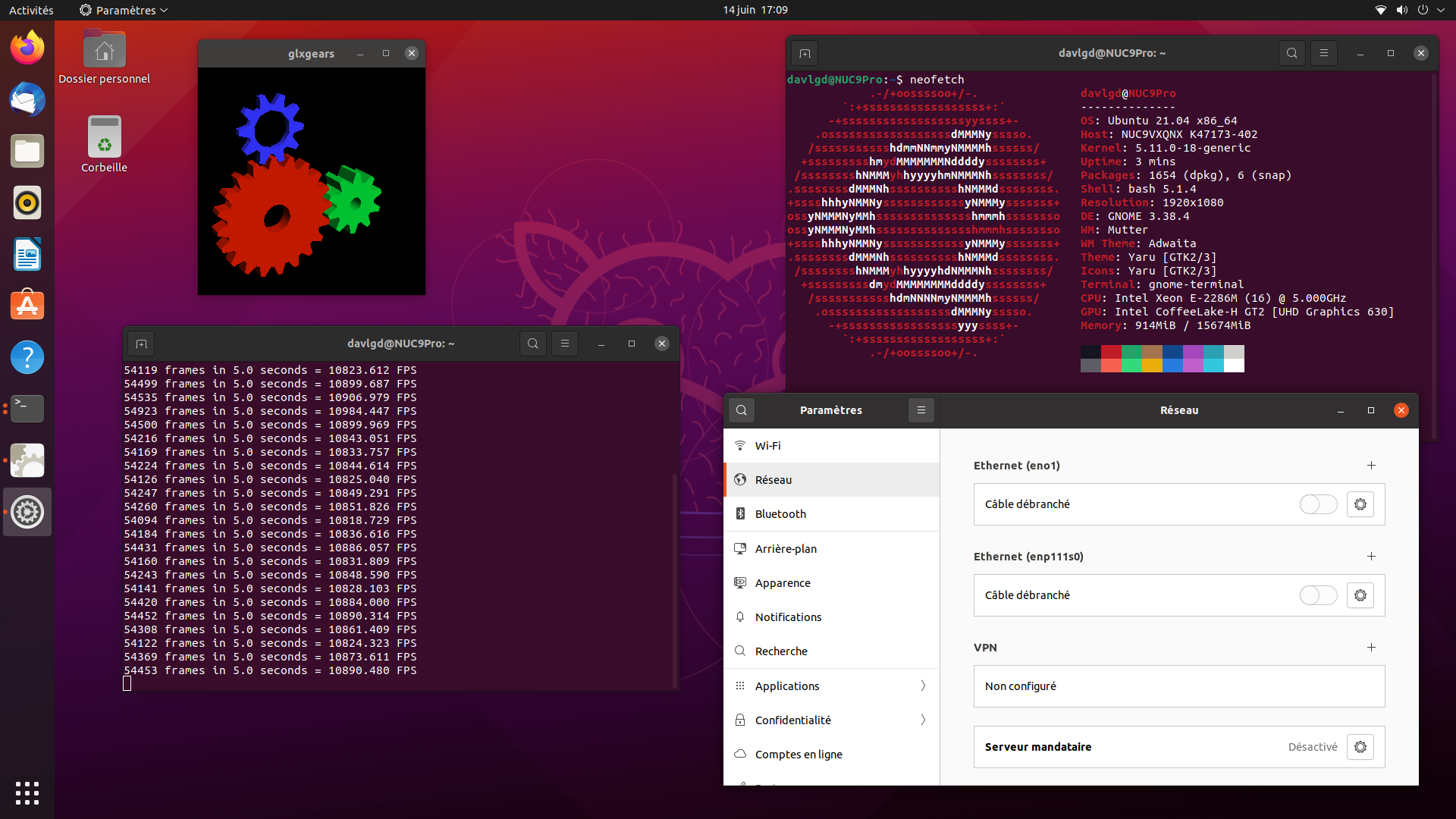
Task: Toggle Ethernet eno1 connection switch
Action: point(1318,504)
